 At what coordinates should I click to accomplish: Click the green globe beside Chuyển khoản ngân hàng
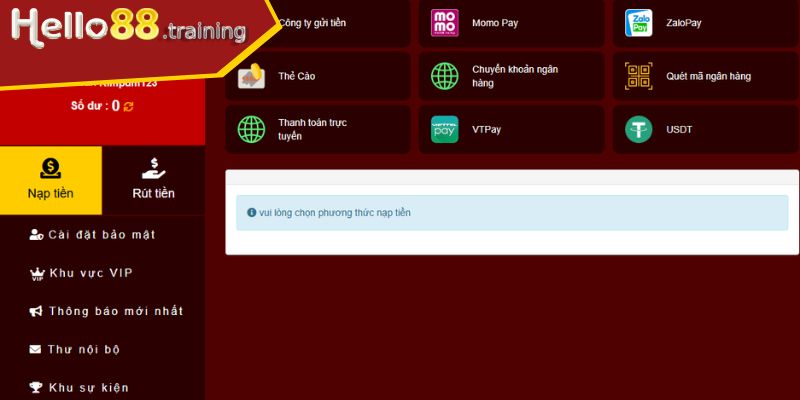[444, 76]
